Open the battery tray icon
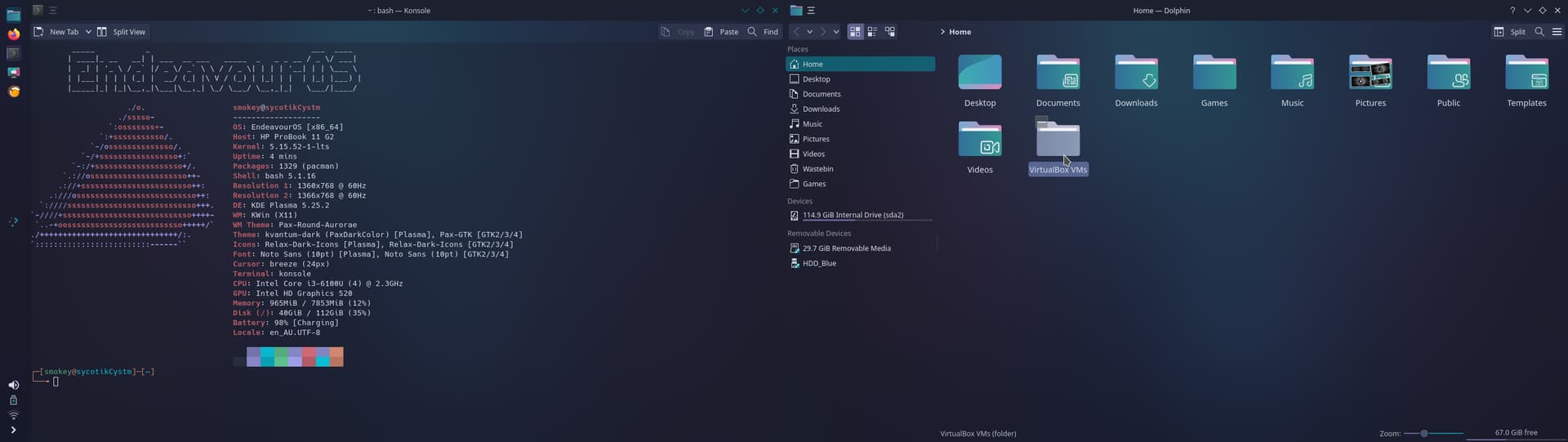The image size is (1568, 442). [13, 400]
